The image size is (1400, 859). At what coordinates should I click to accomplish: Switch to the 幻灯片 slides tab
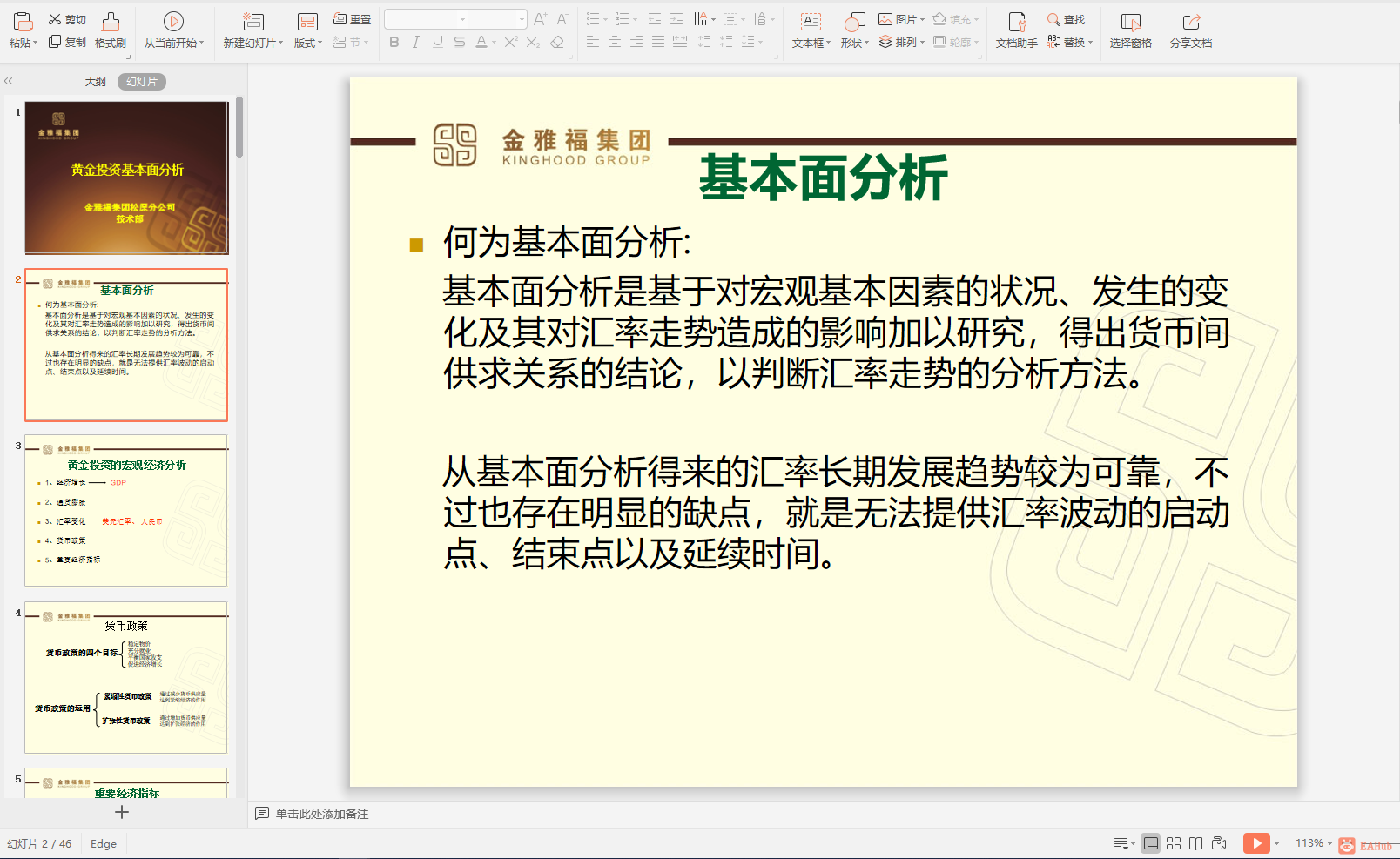coord(141,80)
